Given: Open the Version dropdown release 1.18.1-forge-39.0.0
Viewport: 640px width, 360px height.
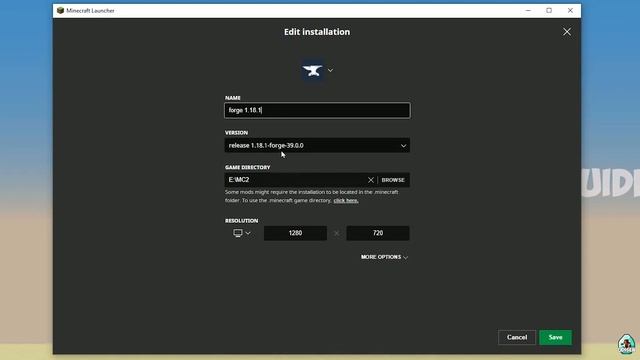Looking at the screenshot, I should pos(317,145).
